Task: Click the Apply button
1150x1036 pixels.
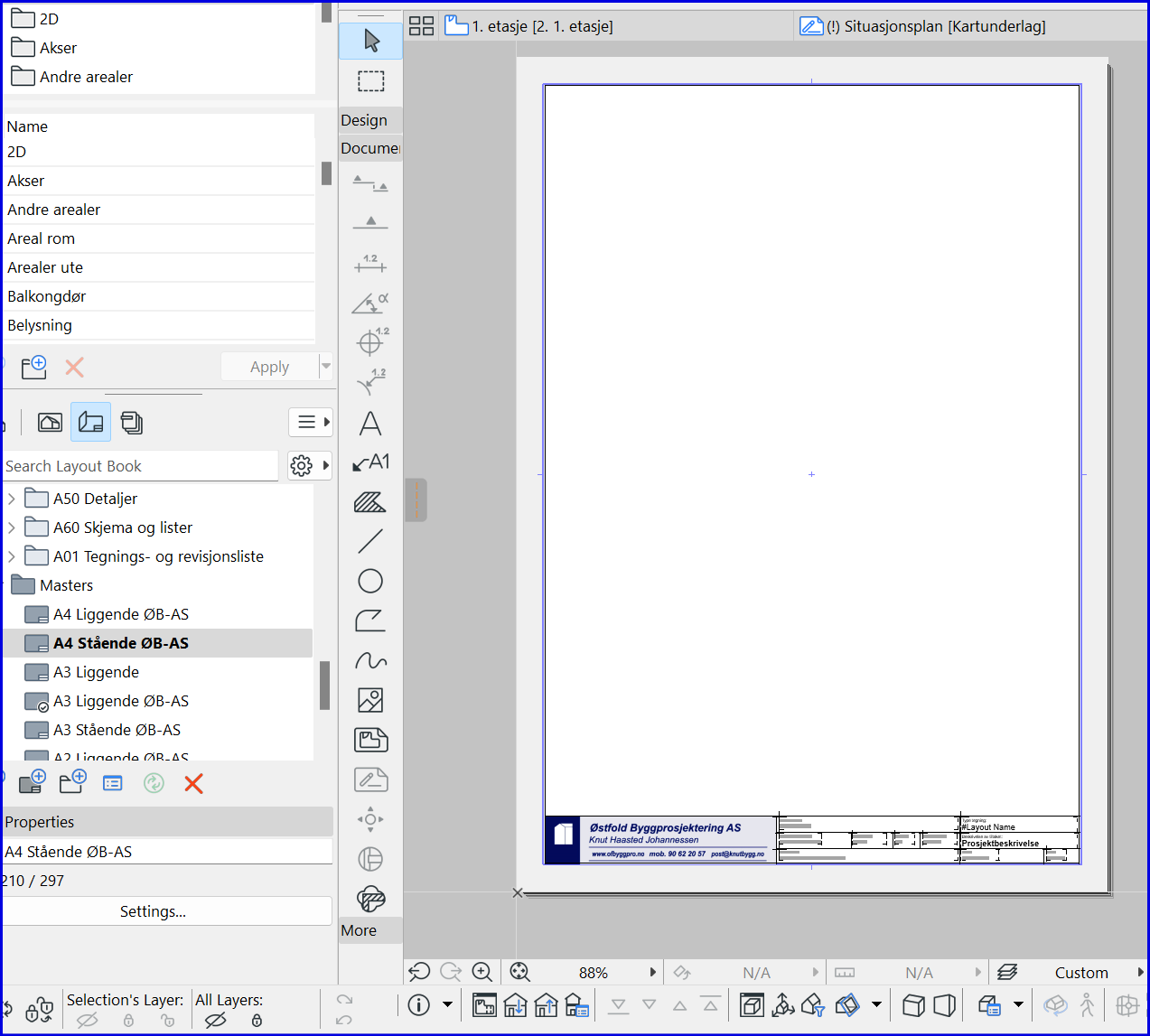Action: click(x=269, y=367)
